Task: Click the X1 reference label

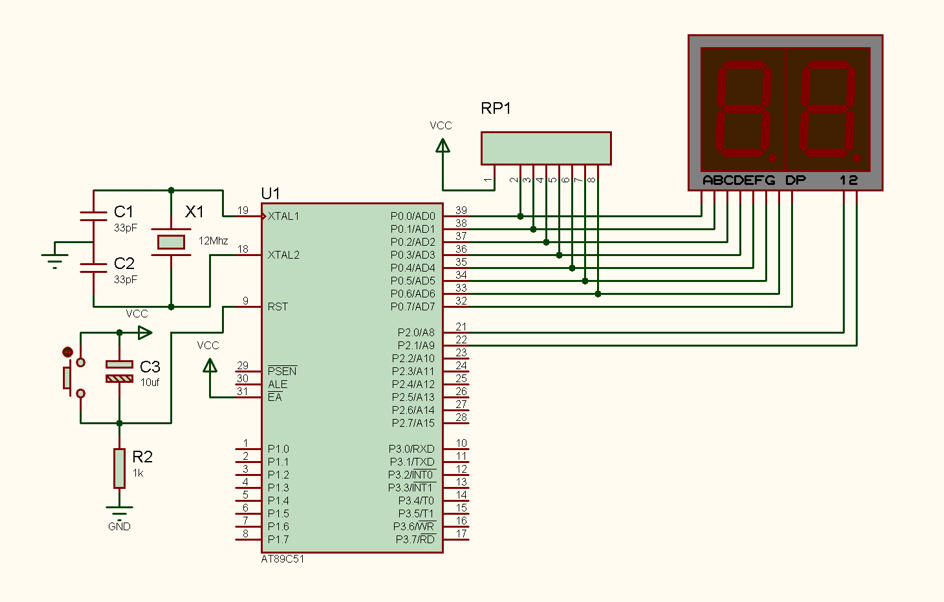Action: coord(194,211)
